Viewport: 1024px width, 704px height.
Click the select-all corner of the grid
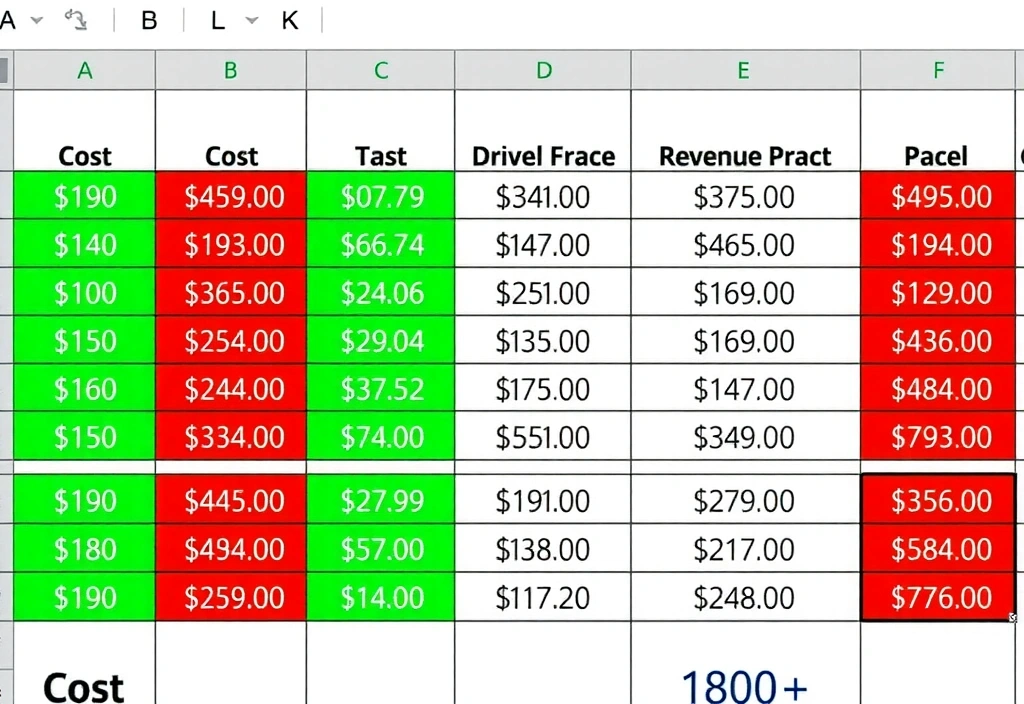5,71
